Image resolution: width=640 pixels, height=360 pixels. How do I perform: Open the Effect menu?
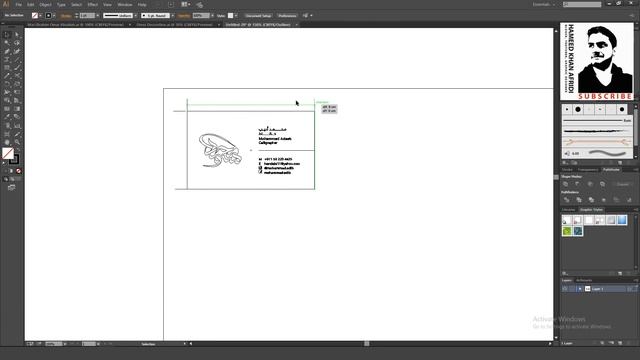click(93, 4)
